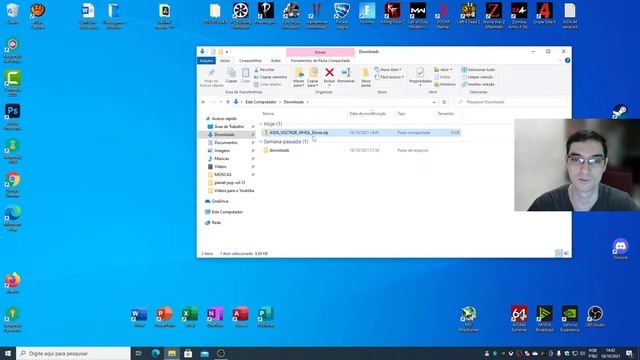640x360 pixels.
Task: Click the Explorer help question mark icon
Action: point(567,60)
